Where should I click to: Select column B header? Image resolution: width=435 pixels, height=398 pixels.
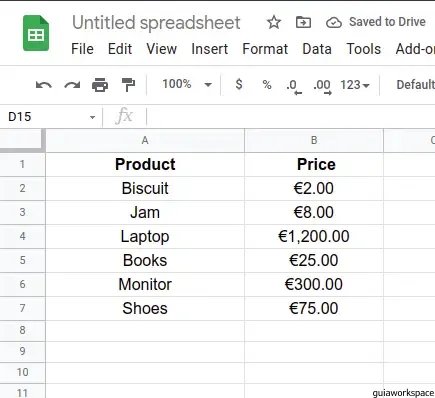click(314, 140)
